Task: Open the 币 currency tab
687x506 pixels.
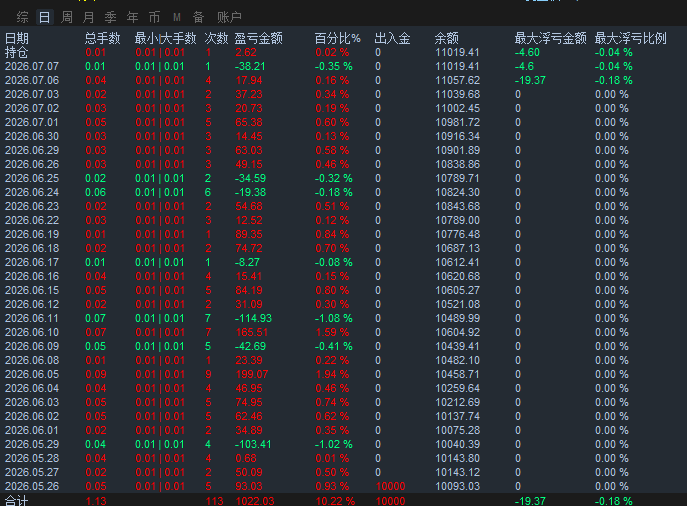Action: tap(154, 17)
